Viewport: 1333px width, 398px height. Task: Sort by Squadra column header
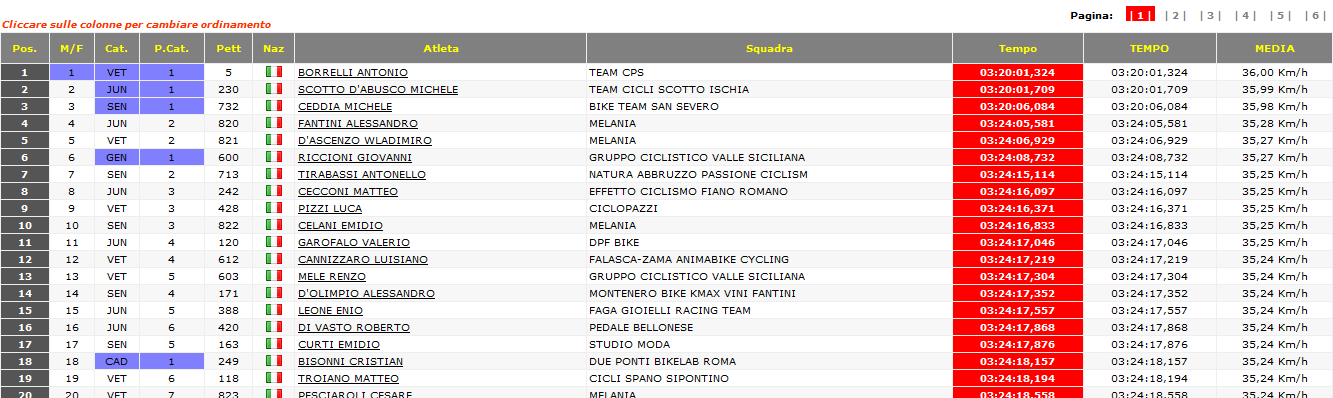click(769, 48)
